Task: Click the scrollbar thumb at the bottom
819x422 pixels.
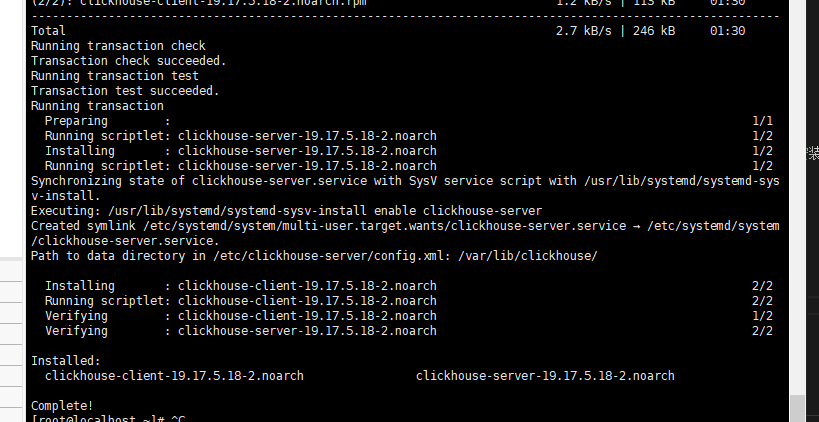Action: (797, 408)
